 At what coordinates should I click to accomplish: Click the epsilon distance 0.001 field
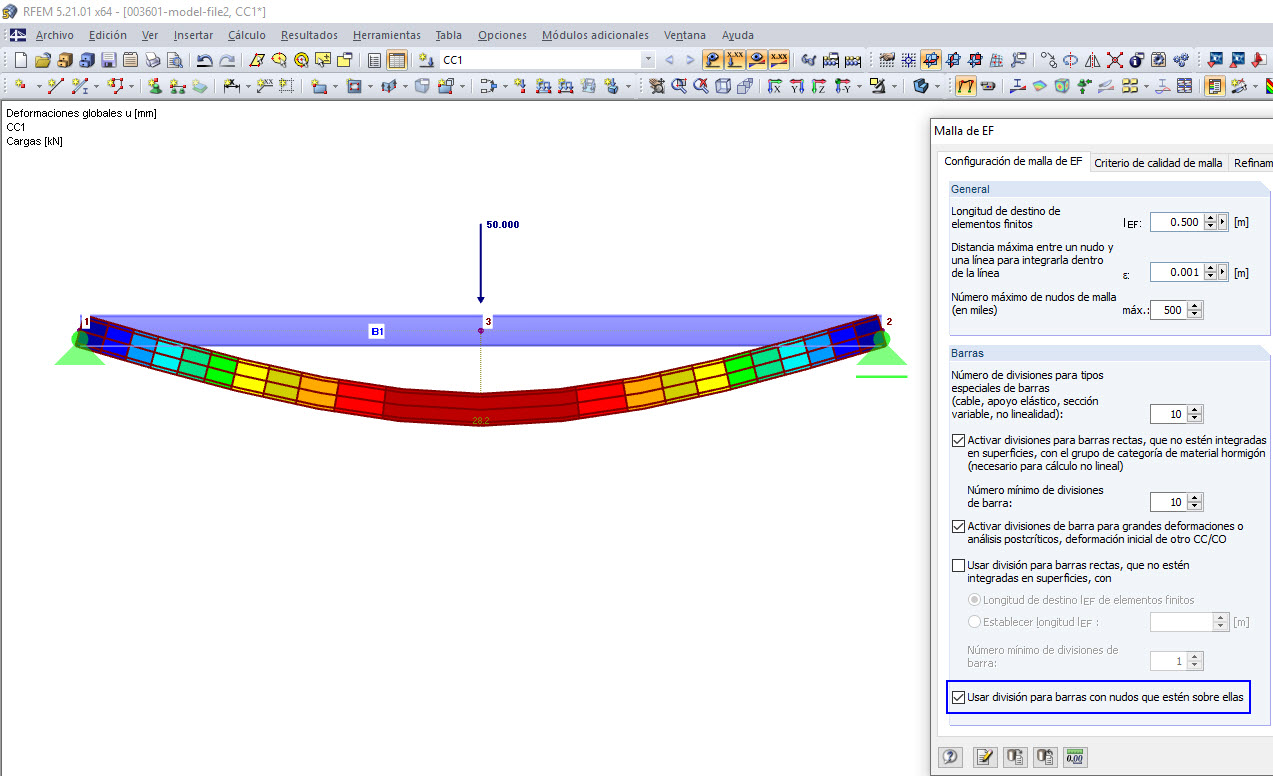1176,272
